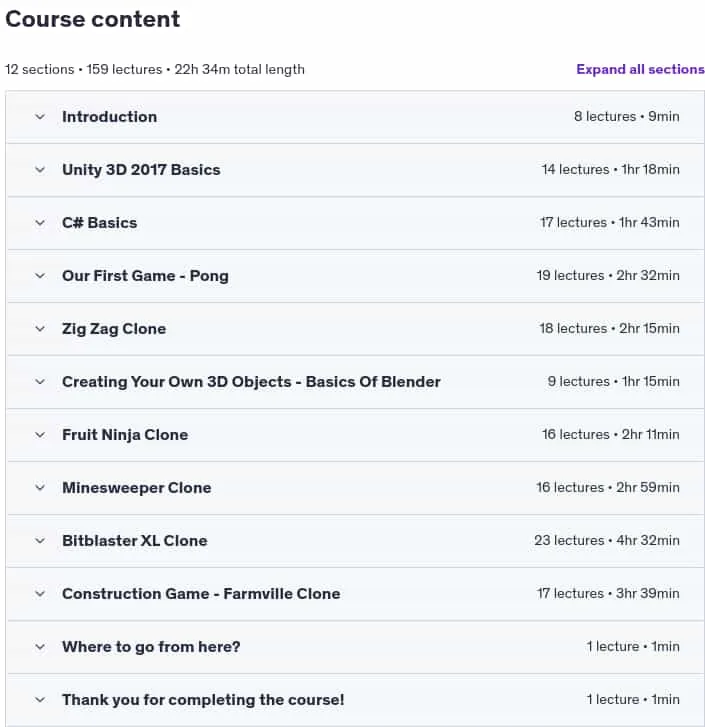705x727 pixels.
Task: Expand all sections link
Action: (x=640, y=69)
